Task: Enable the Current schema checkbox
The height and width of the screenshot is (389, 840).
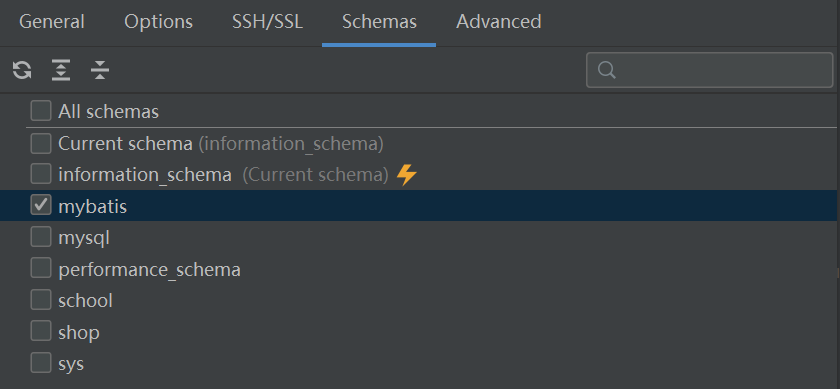Action: click(x=41, y=143)
